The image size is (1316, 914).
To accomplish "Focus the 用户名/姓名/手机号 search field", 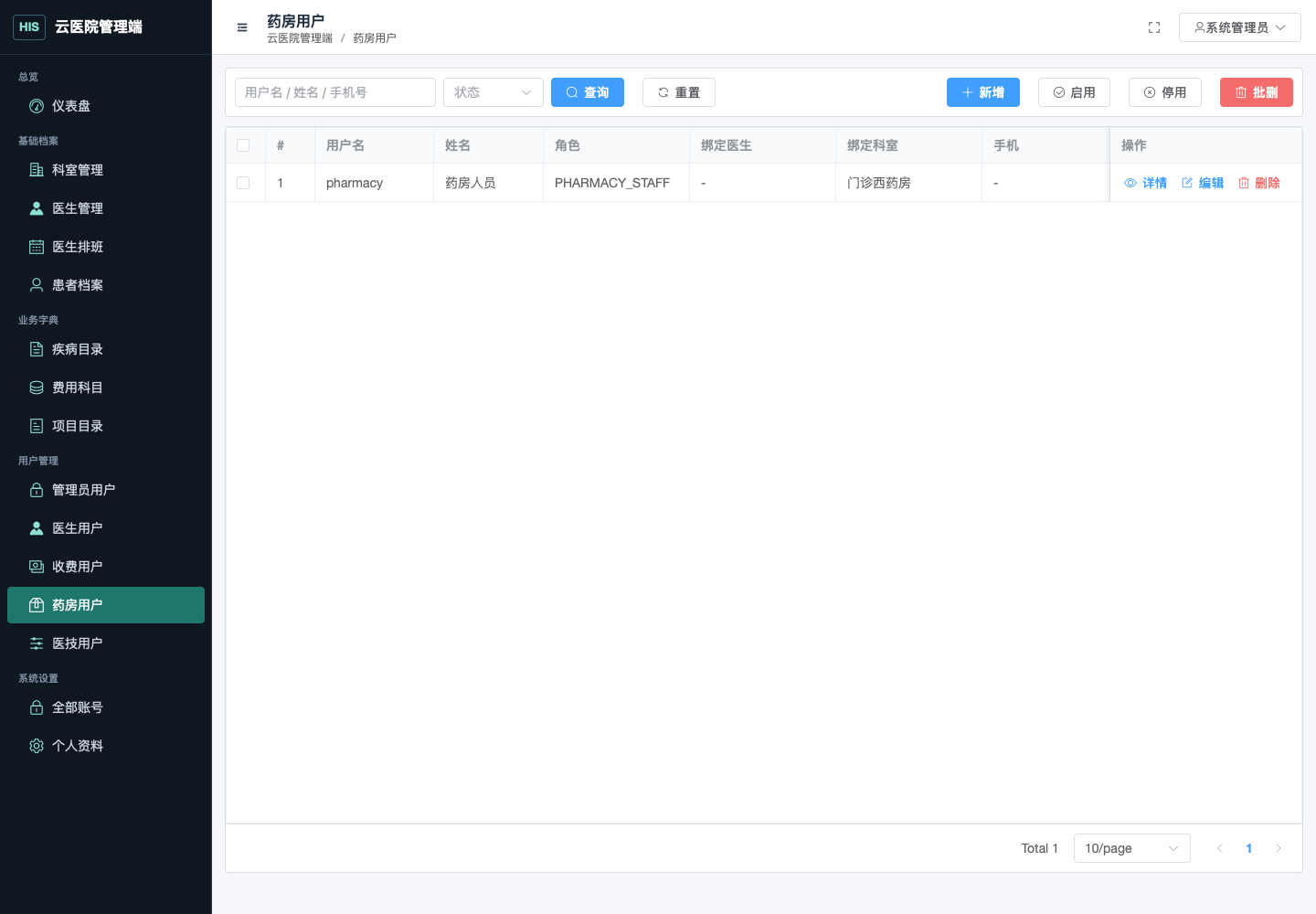I will (335, 92).
